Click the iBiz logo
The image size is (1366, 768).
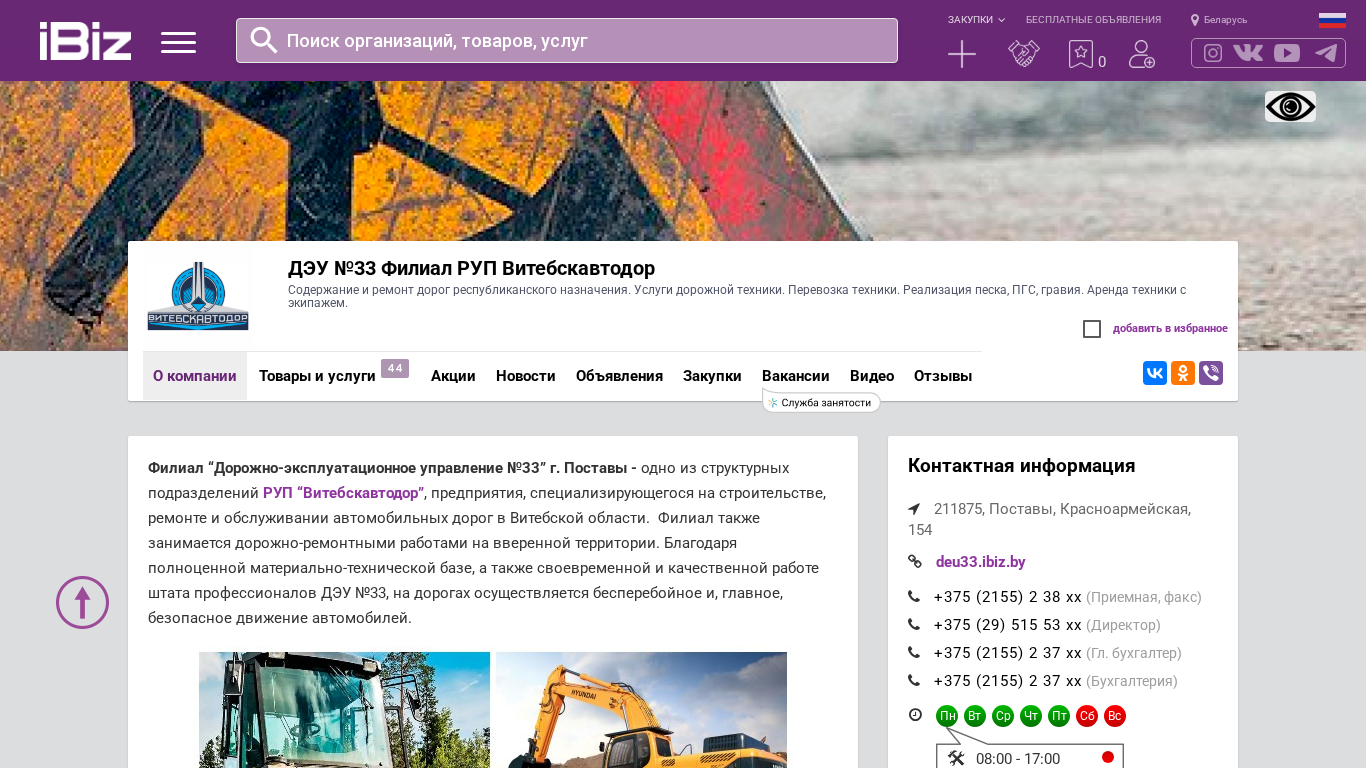pyautogui.click(x=85, y=41)
